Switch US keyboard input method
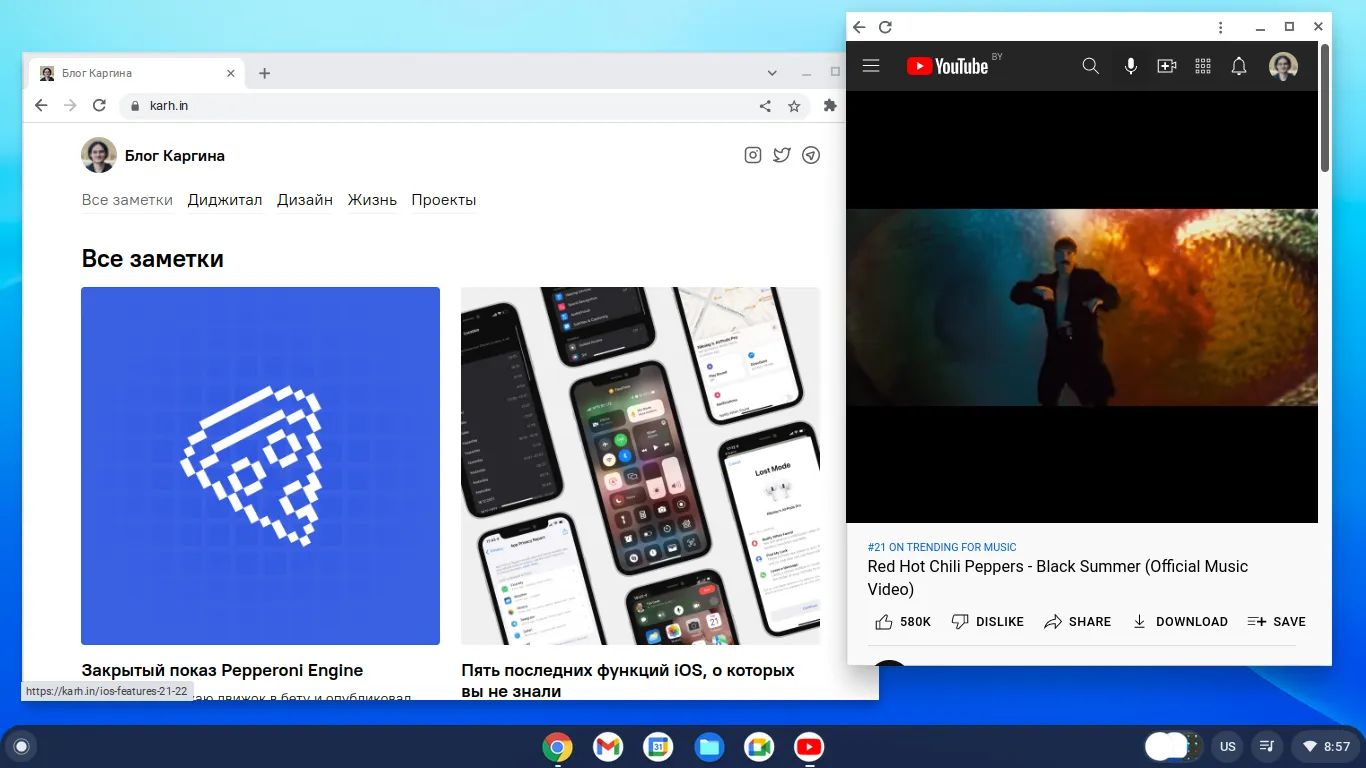 (x=1228, y=746)
